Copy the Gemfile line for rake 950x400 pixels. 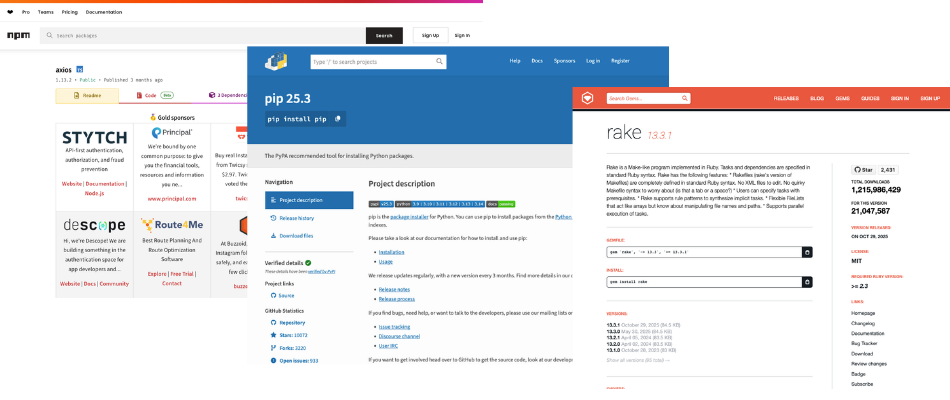(807, 252)
